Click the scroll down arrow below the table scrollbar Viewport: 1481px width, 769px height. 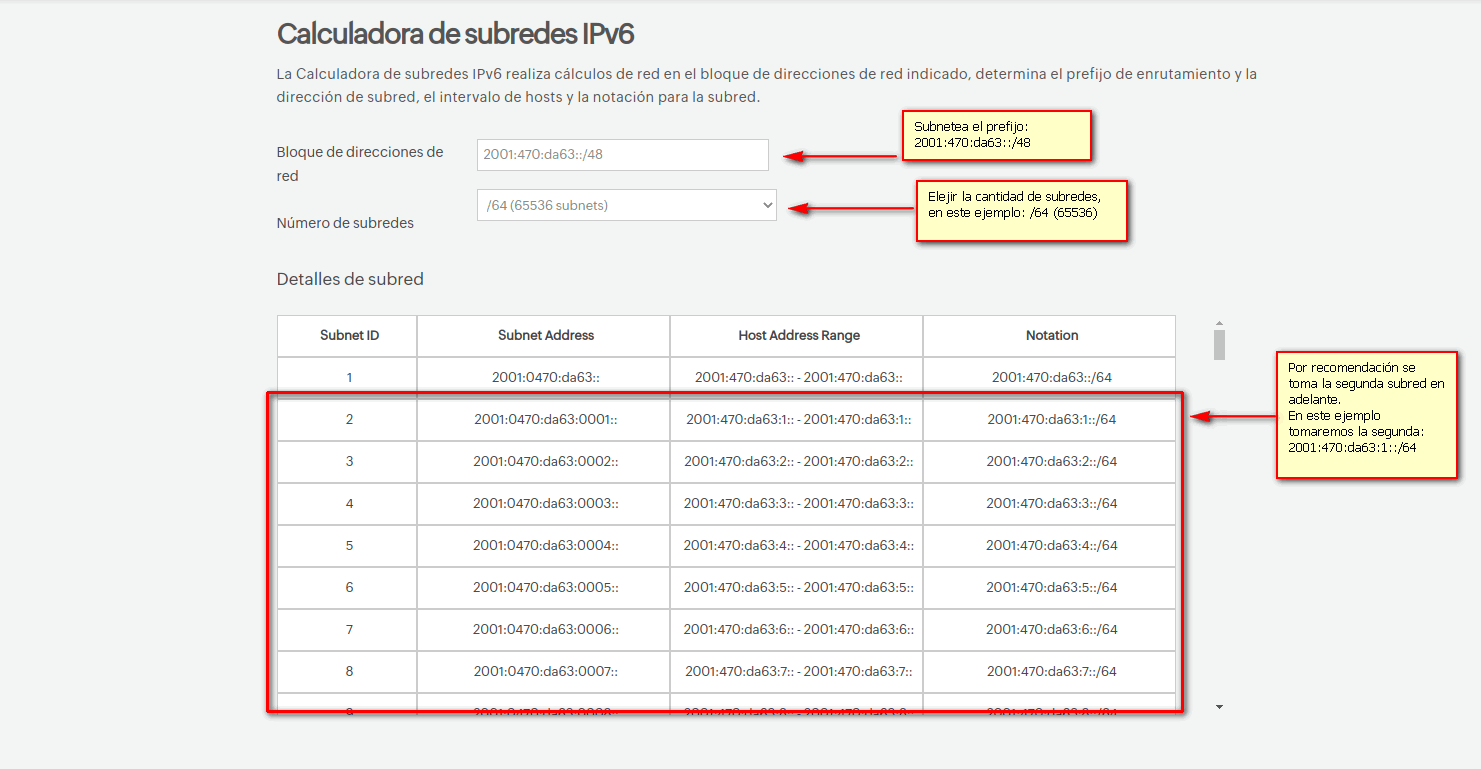tap(1218, 707)
